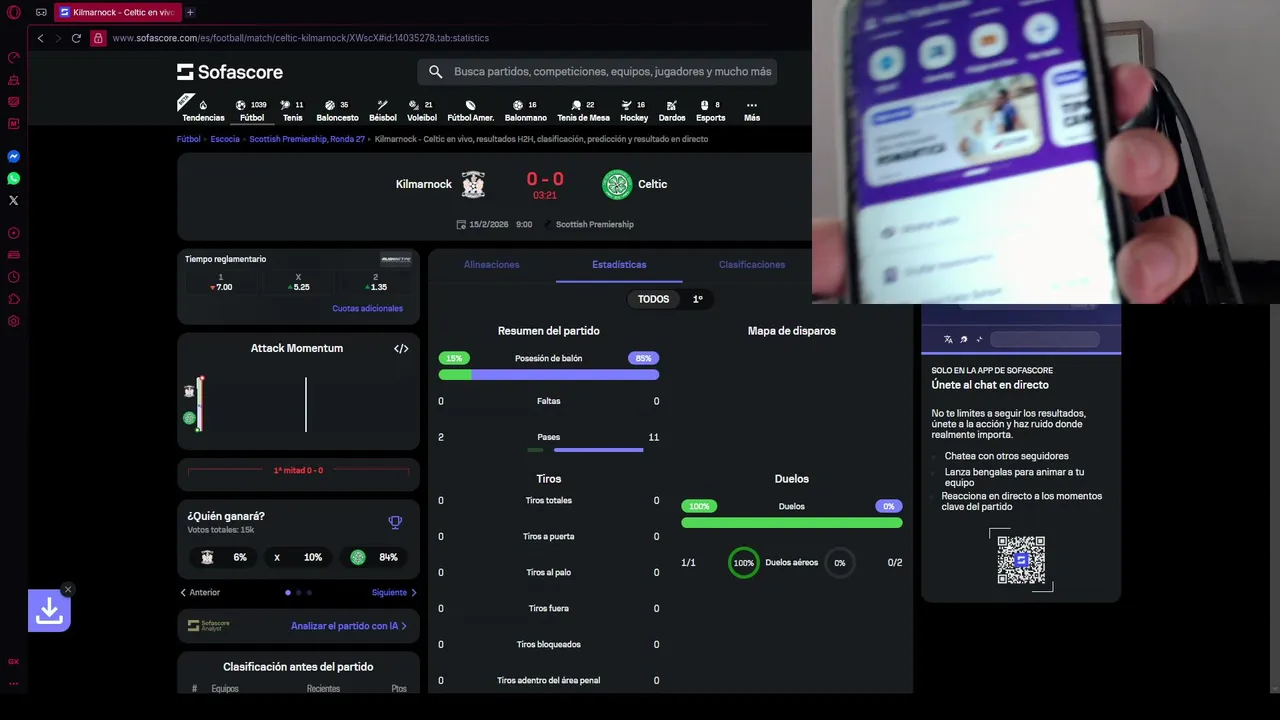Switch to Alineaciones tab
Viewport: 1280px width, 720px height.
[491, 265]
